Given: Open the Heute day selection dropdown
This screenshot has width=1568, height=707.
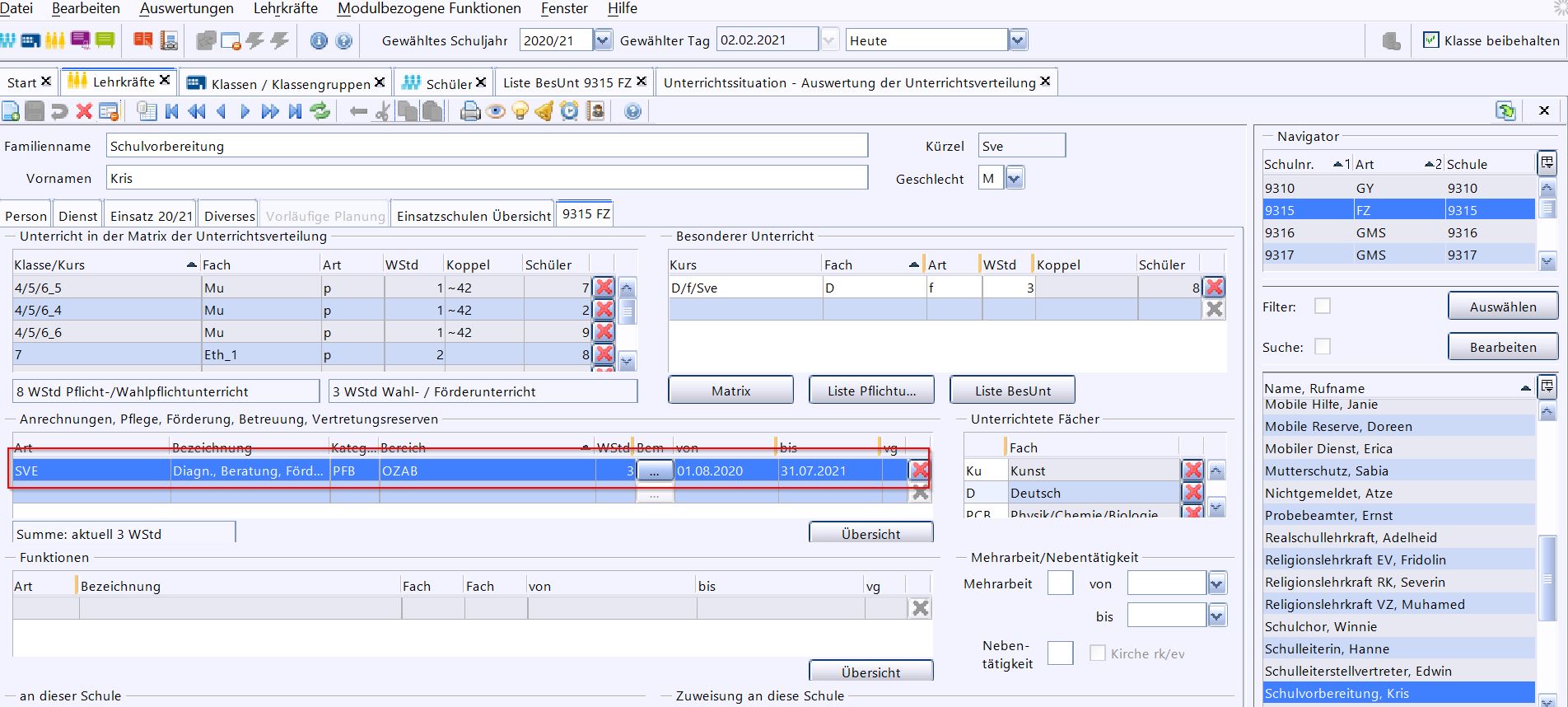Looking at the screenshot, I should pyautogui.click(x=1018, y=40).
